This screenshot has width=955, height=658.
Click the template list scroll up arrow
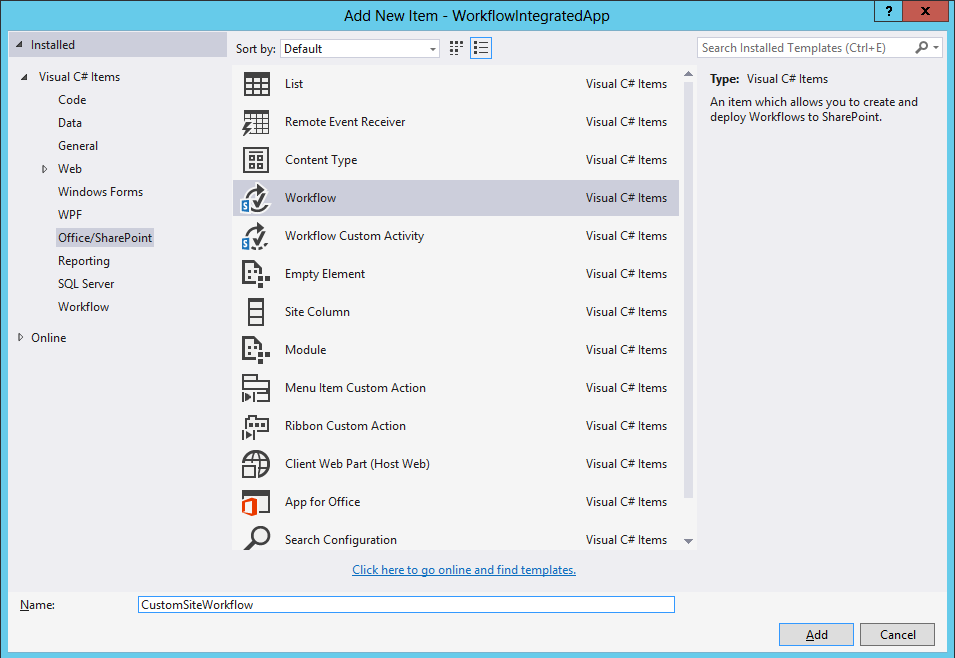688,74
